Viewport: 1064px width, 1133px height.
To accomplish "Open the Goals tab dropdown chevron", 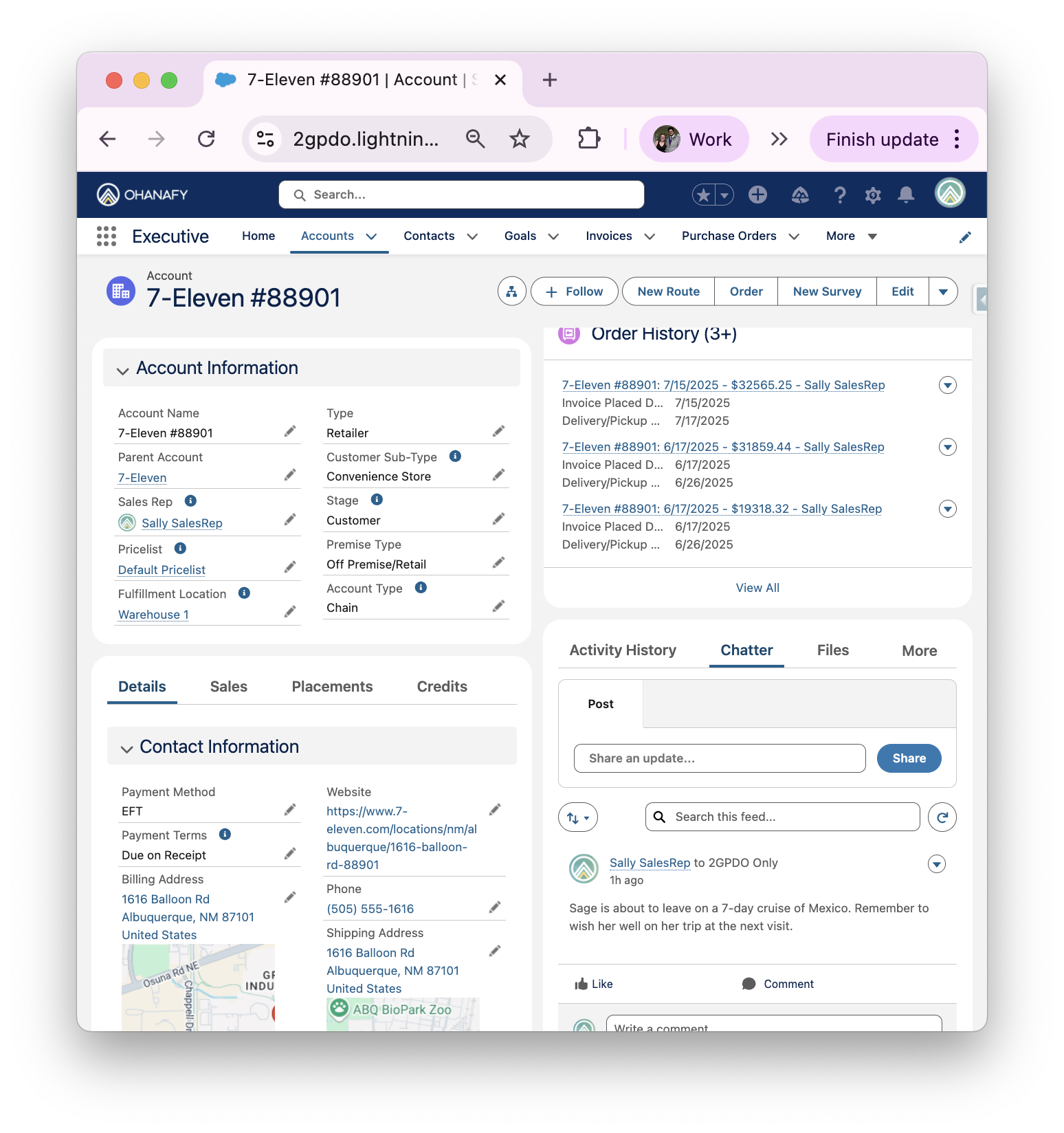I will pos(553,236).
